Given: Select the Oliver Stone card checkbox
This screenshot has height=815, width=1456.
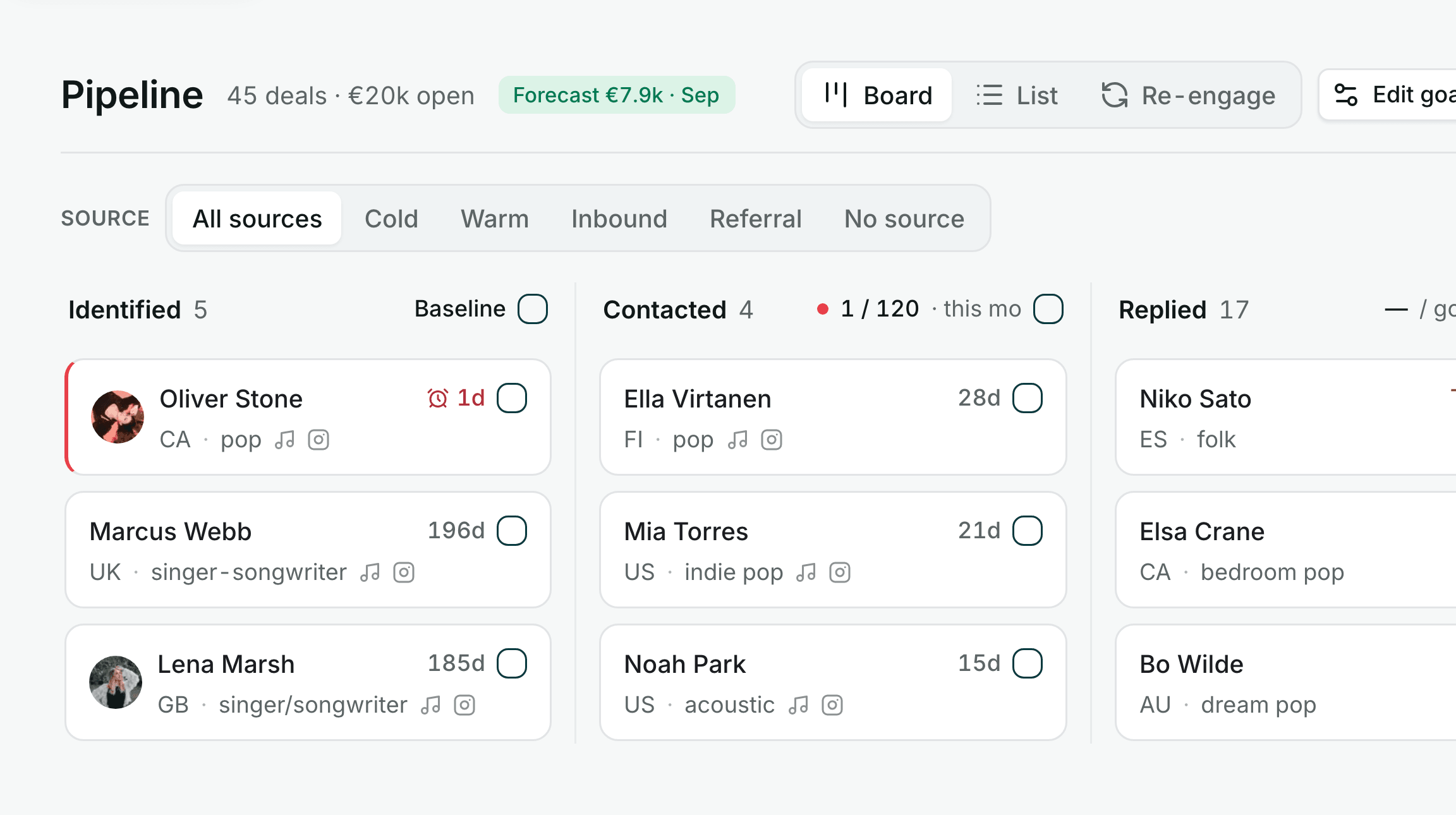Looking at the screenshot, I should point(512,398).
